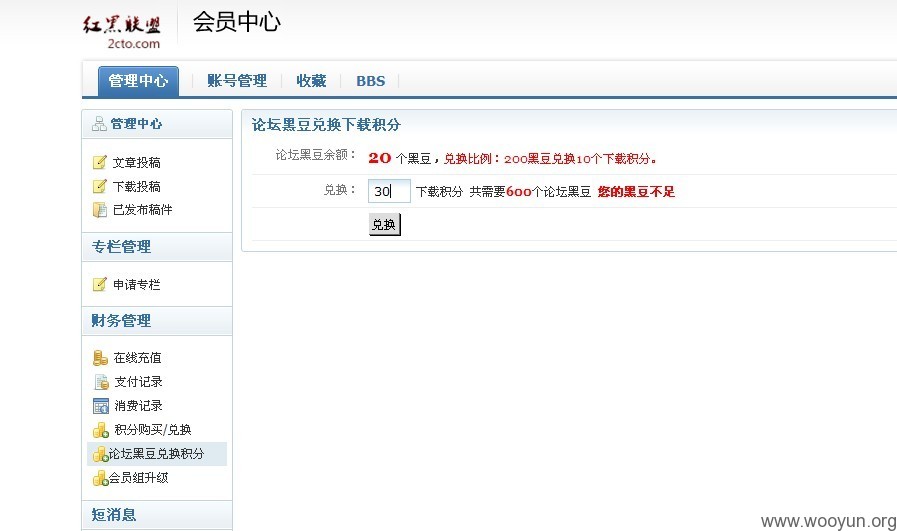
Task: Click the 管理中心 sidebar header
Action: [157, 124]
